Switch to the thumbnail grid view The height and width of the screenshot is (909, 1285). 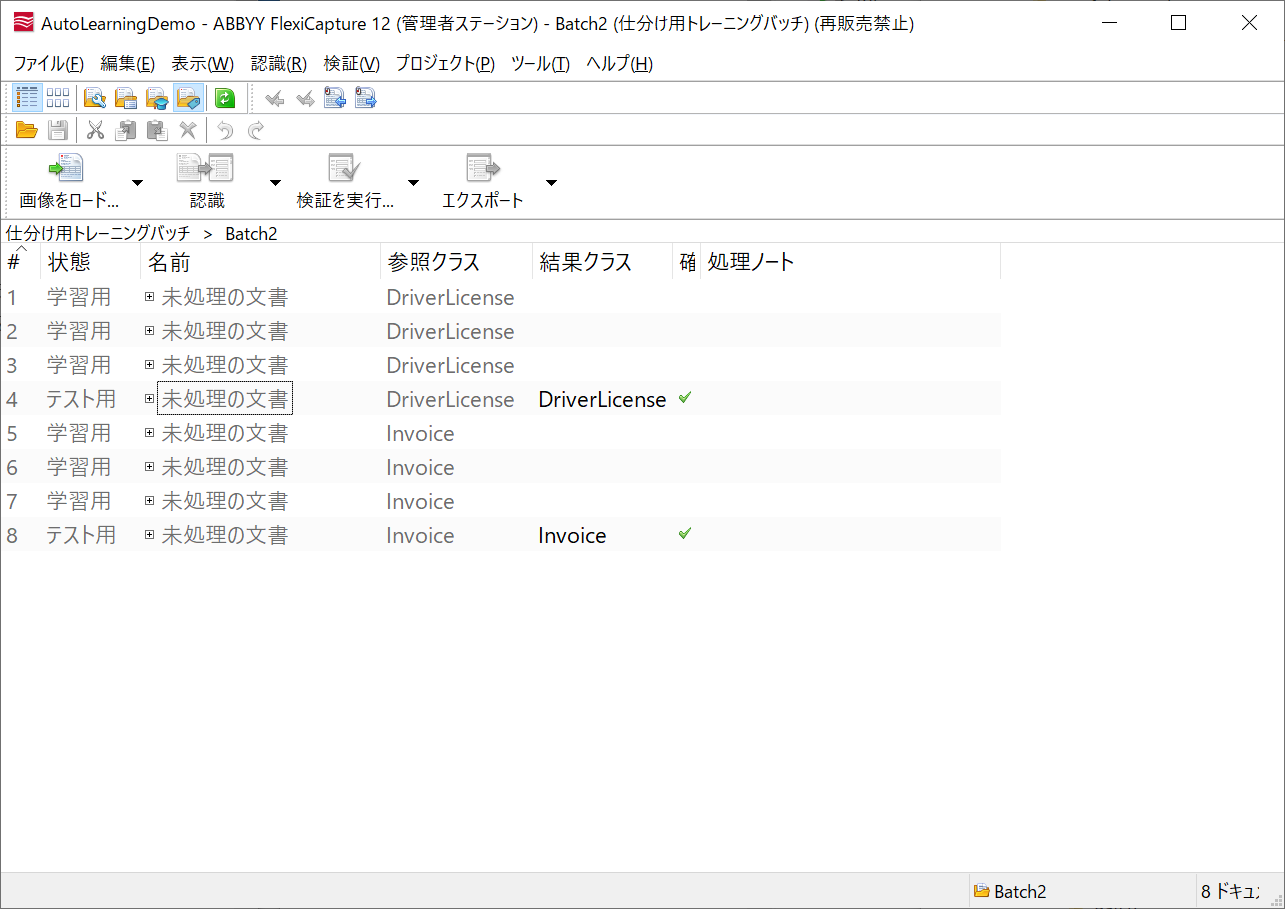[x=58, y=97]
